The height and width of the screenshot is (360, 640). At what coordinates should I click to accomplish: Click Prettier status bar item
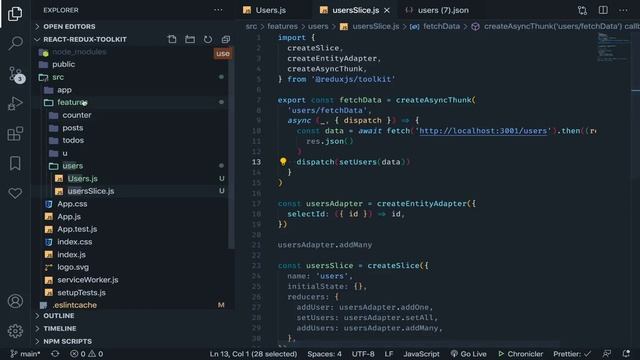[572, 354]
